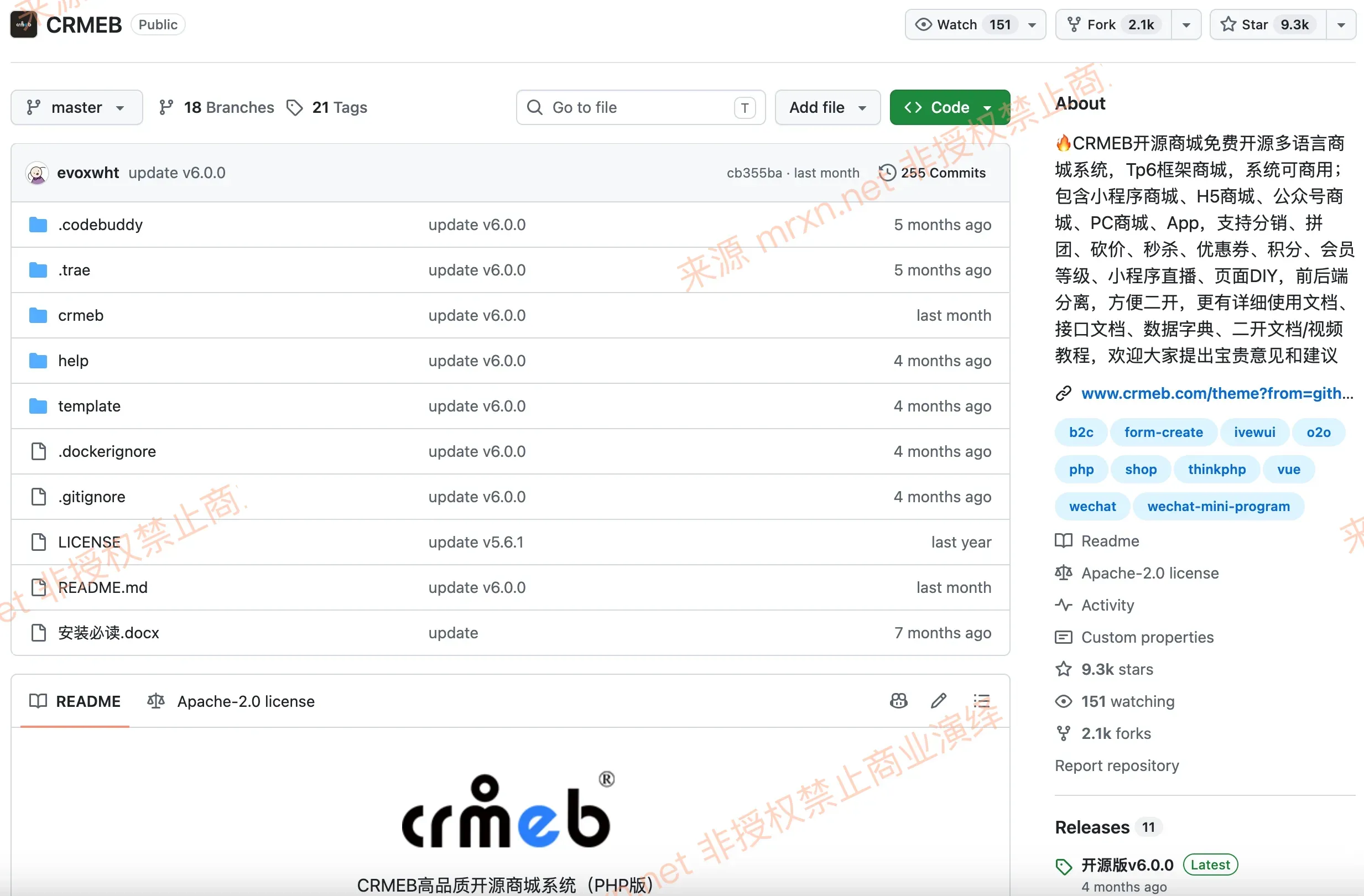Switch to the Apache-2.0 license tab
This screenshot has width=1364, height=896.
pos(231,701)
